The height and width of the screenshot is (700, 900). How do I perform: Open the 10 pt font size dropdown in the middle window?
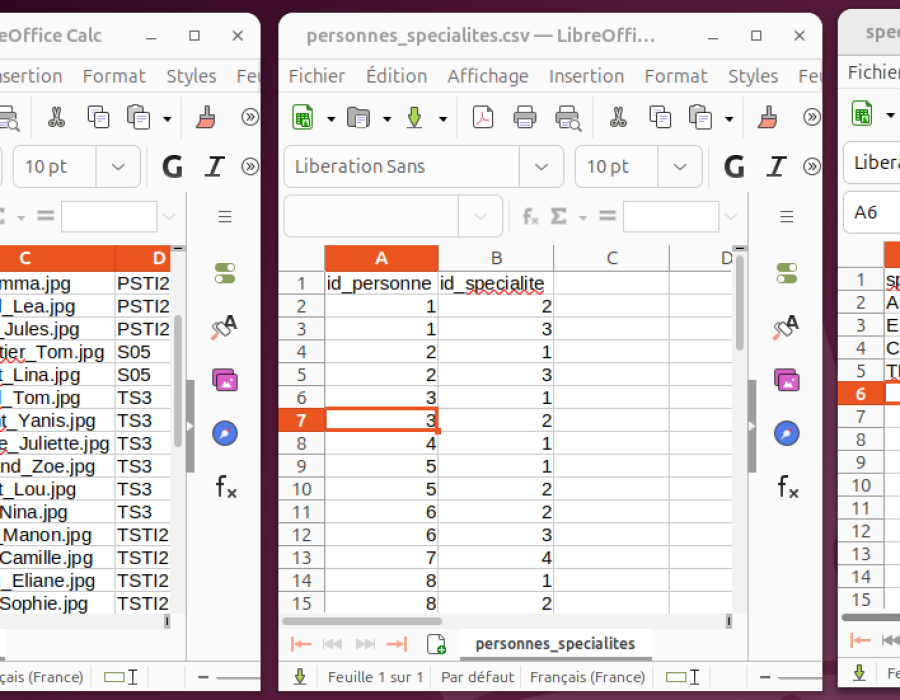point(680,167)
